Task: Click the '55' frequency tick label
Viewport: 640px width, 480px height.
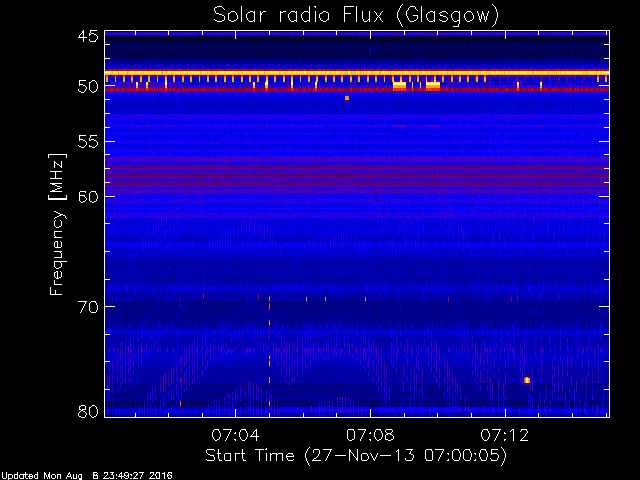Action: point(88,142)
